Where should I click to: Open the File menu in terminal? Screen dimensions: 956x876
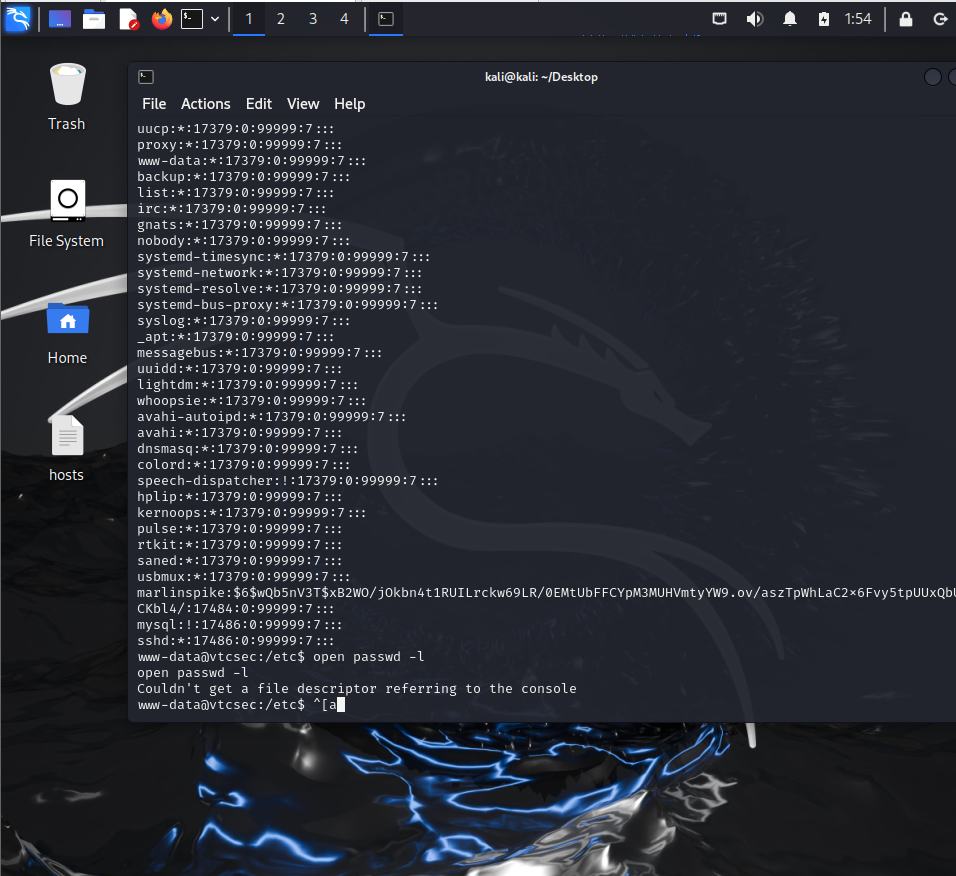(x=154, y=104)
